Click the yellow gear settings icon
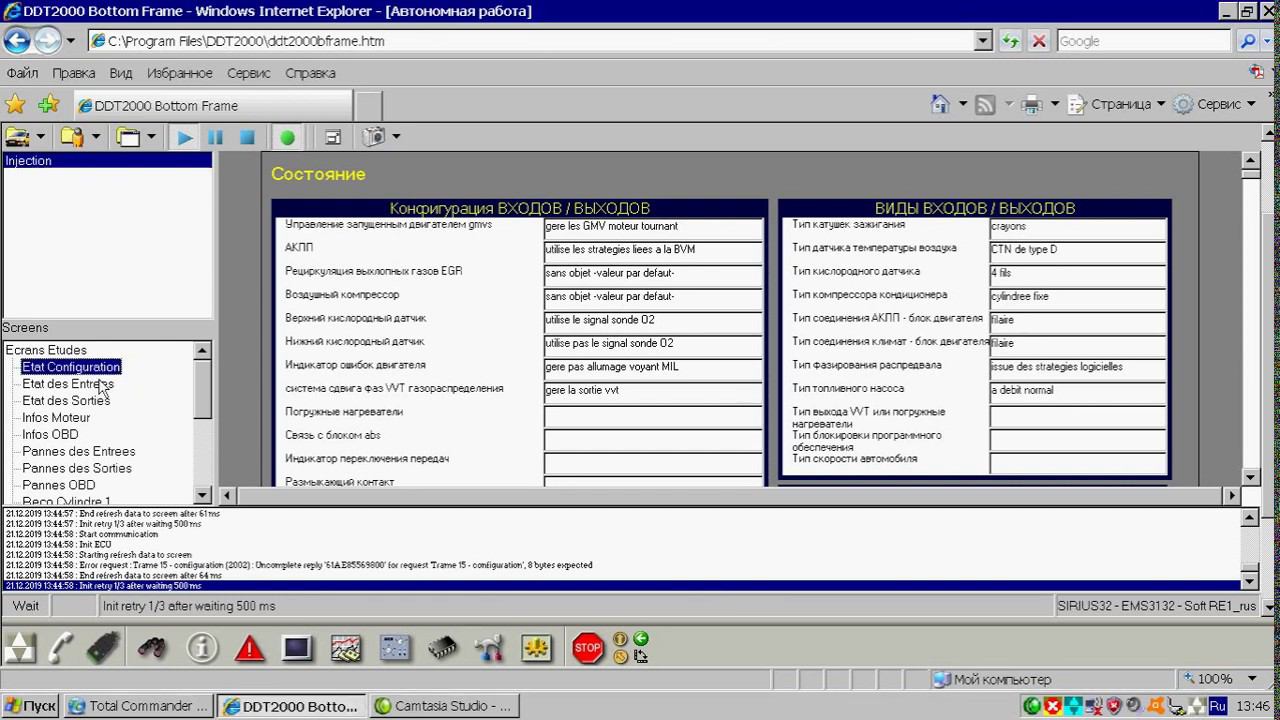Screen dimensions: 1280x720 pos(537,648)
